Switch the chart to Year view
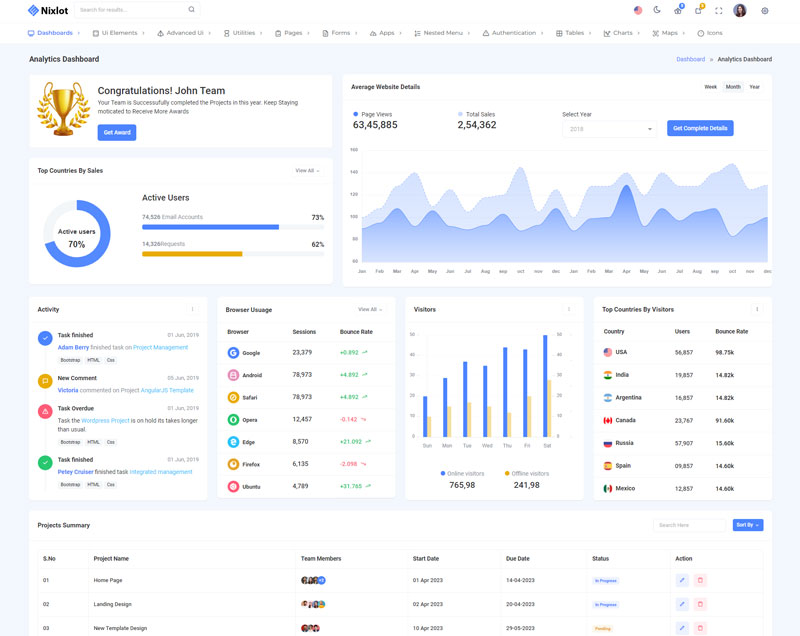 (x=754, y=87)
